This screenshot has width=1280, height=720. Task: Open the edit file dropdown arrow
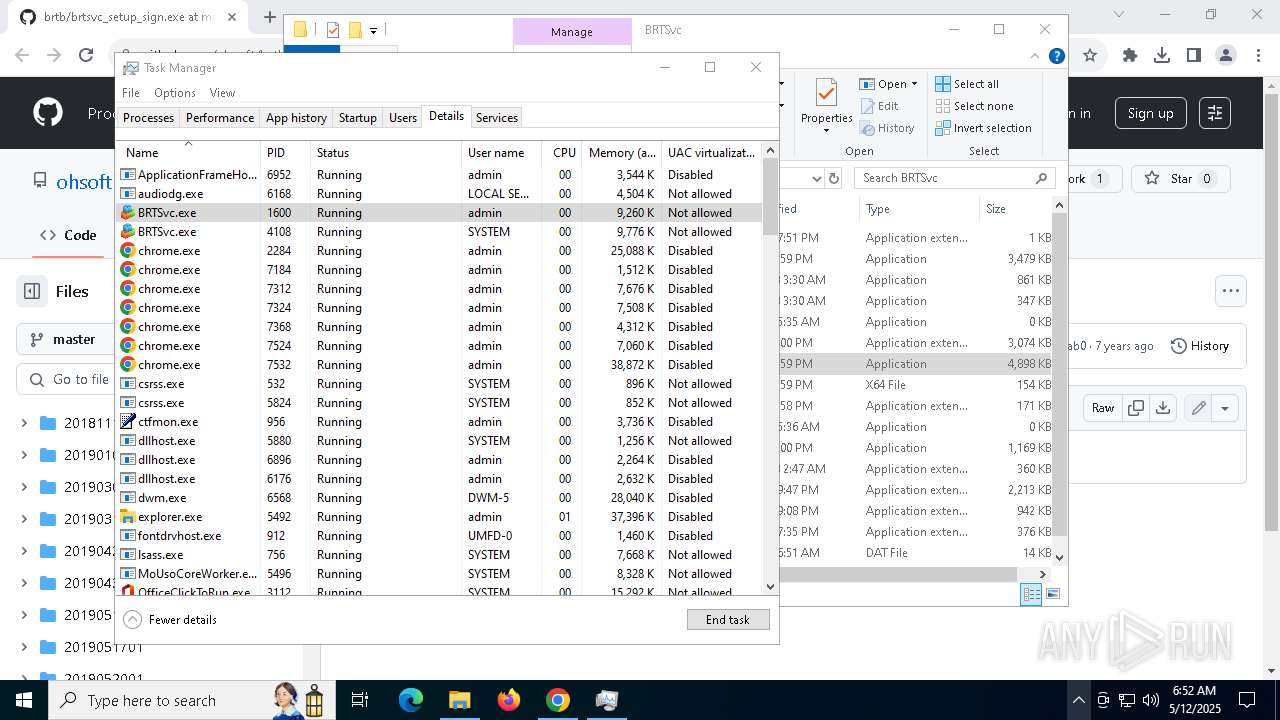(x=1225, y=408)
